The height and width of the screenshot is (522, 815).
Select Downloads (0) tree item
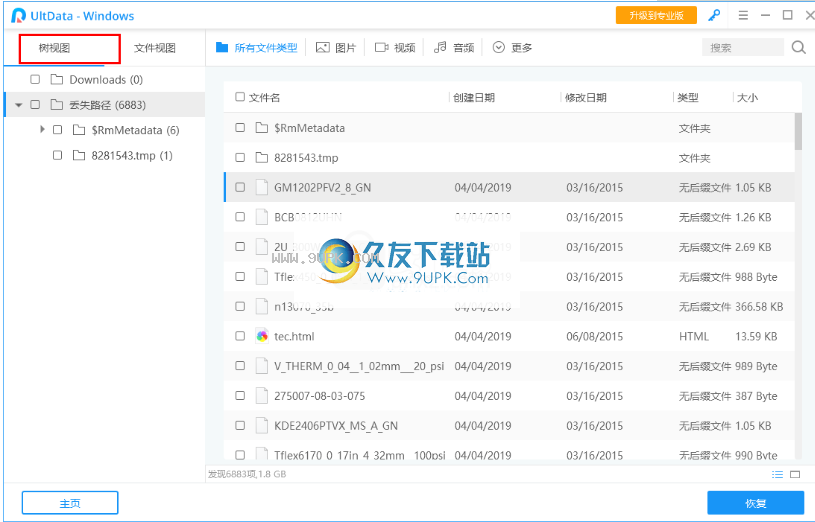coord(106,80)
